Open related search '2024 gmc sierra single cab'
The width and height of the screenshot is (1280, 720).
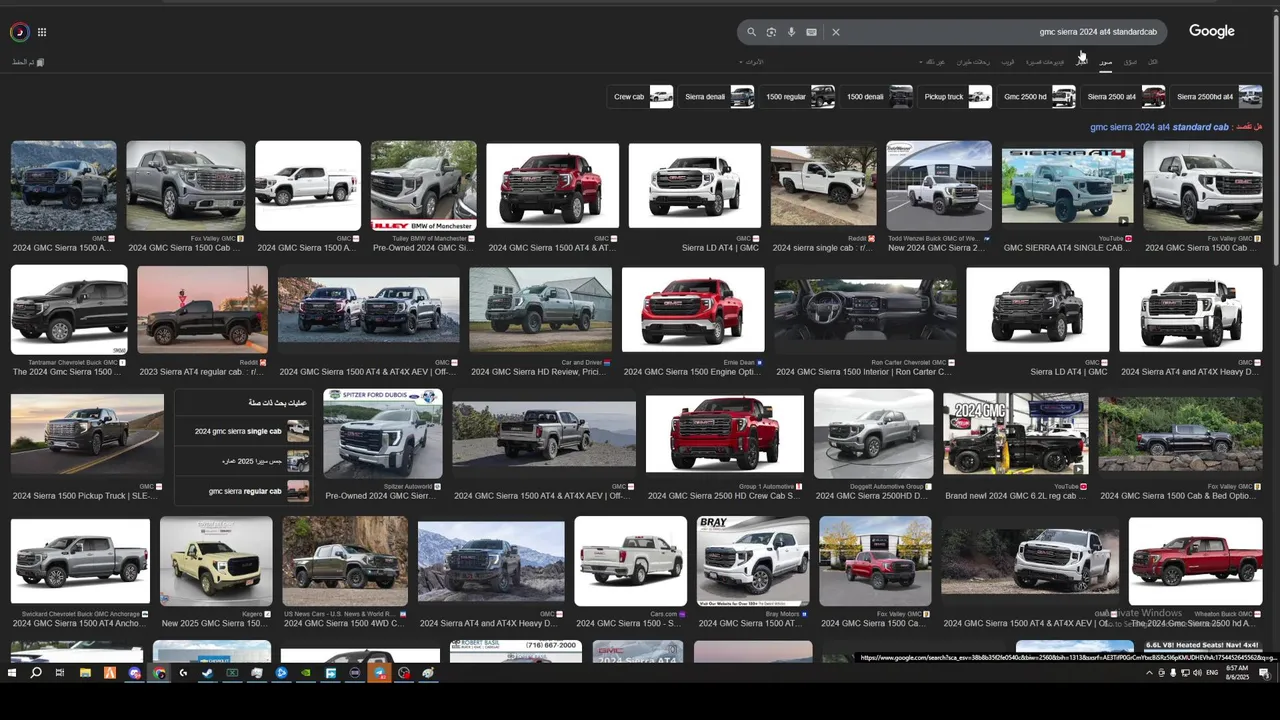click(243, 431)
